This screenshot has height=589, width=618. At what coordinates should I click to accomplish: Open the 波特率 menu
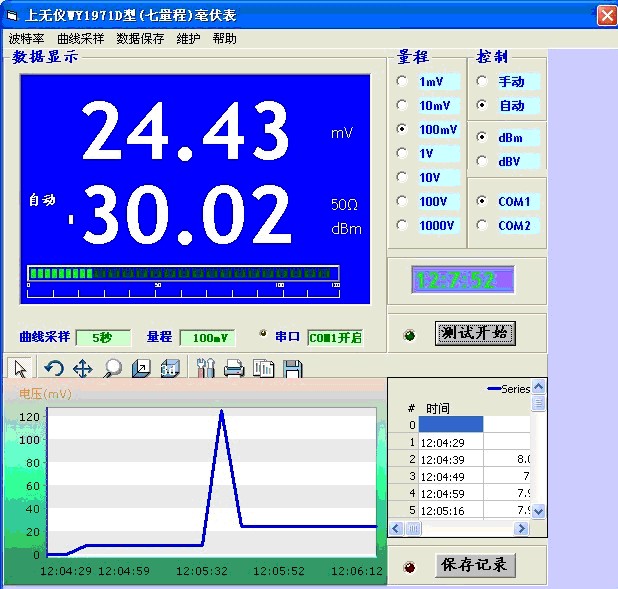[x=27, y=38]
